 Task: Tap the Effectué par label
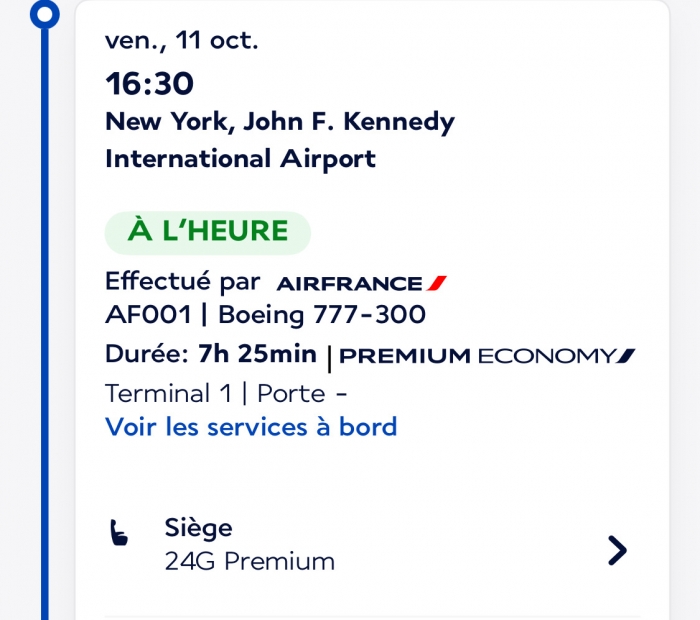(x=183, y=282)
